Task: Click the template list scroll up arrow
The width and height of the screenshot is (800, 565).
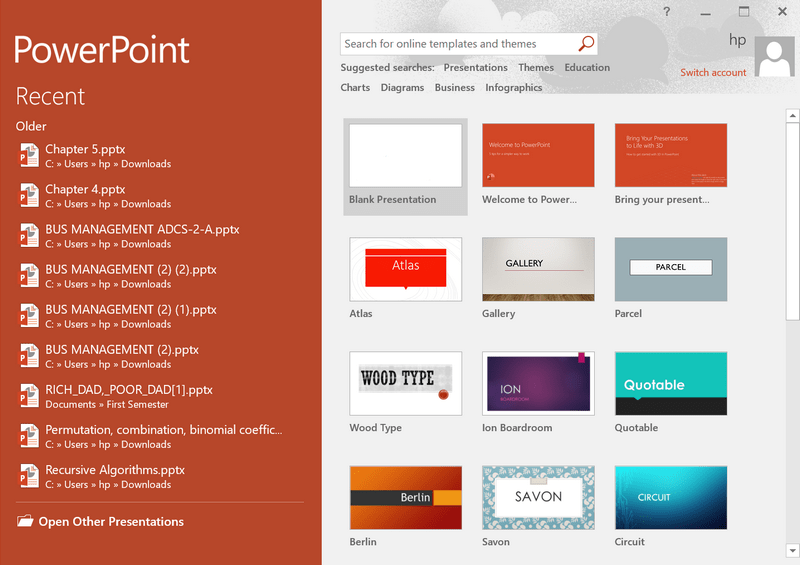Action: pyautogui.click(x=792, y=115)
